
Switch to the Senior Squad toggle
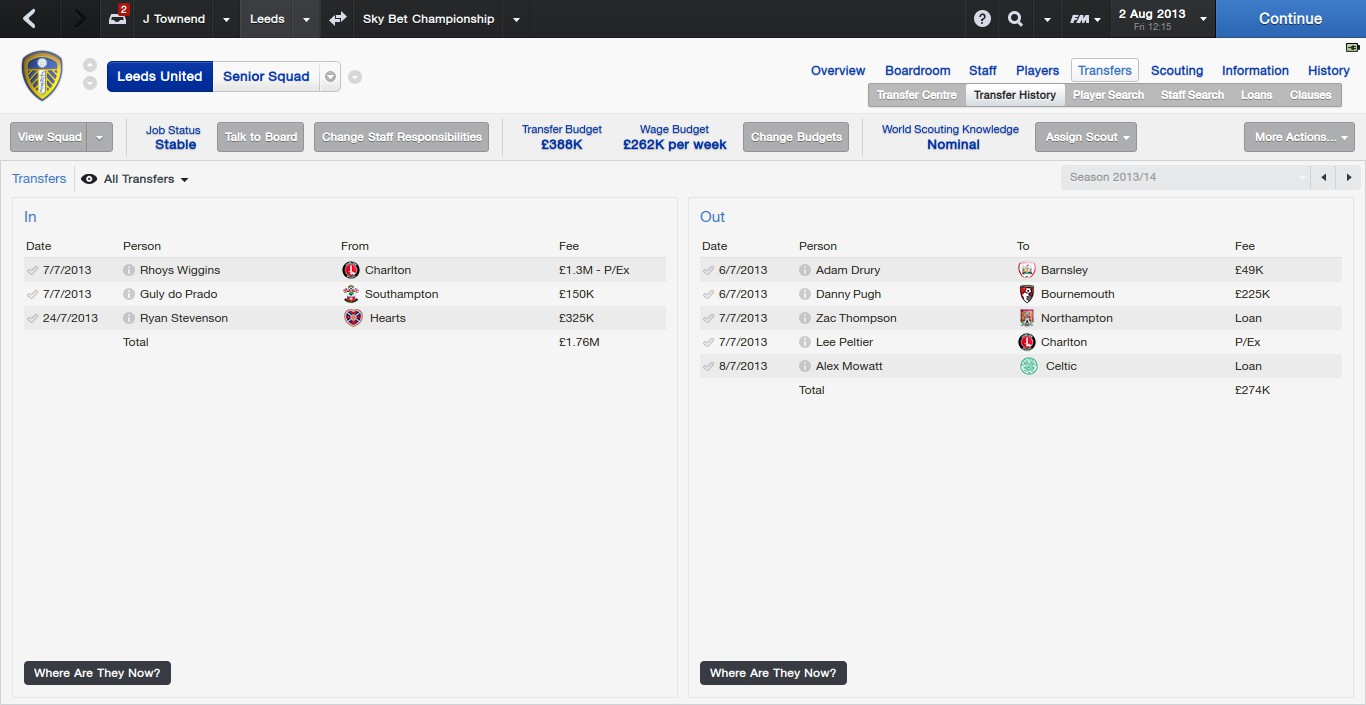266,77
